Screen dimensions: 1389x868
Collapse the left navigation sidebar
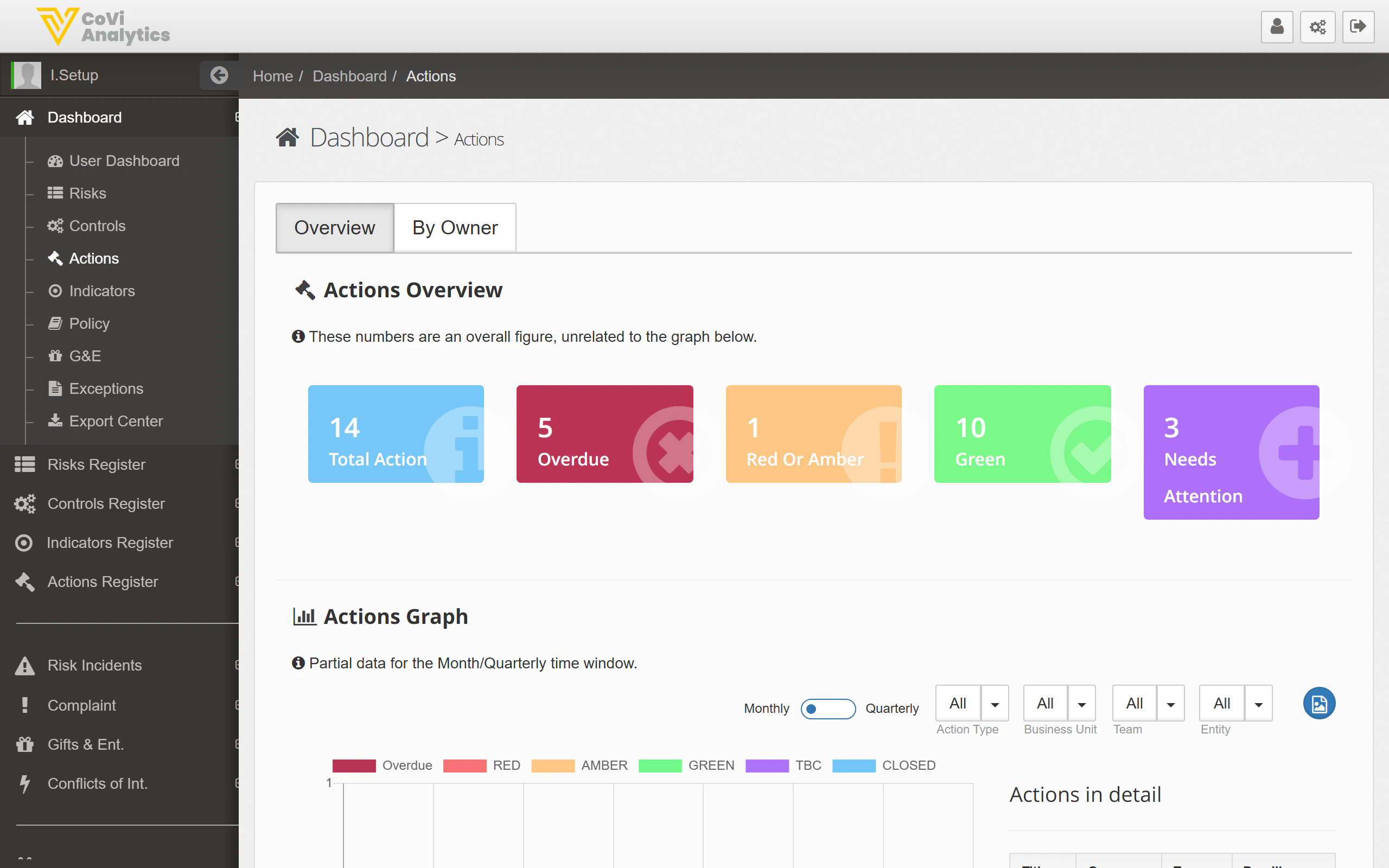[x=219, y=75]
